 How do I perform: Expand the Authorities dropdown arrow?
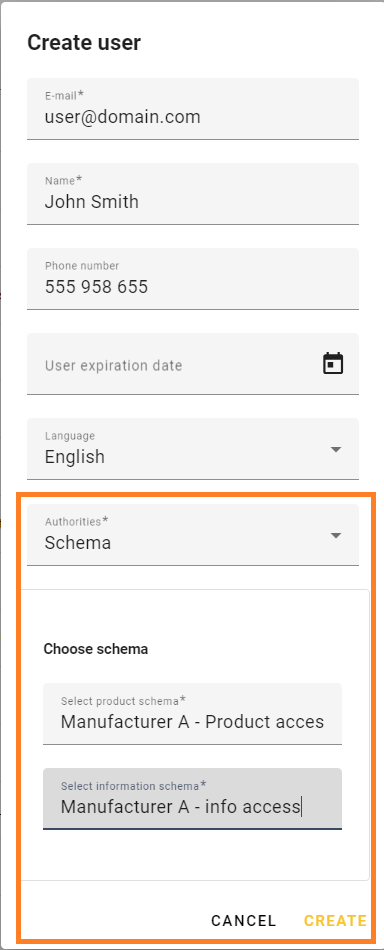click(x=336, y=536)
